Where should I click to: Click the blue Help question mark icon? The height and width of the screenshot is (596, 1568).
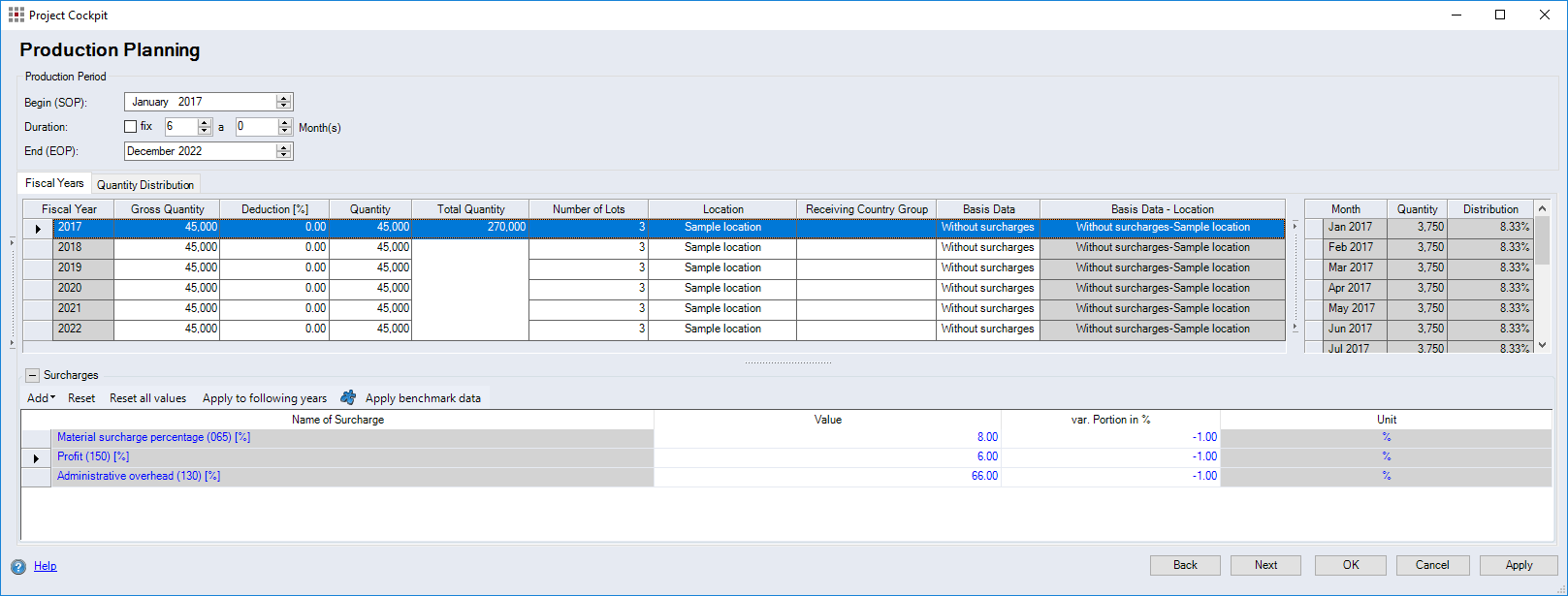pos(18,567)
